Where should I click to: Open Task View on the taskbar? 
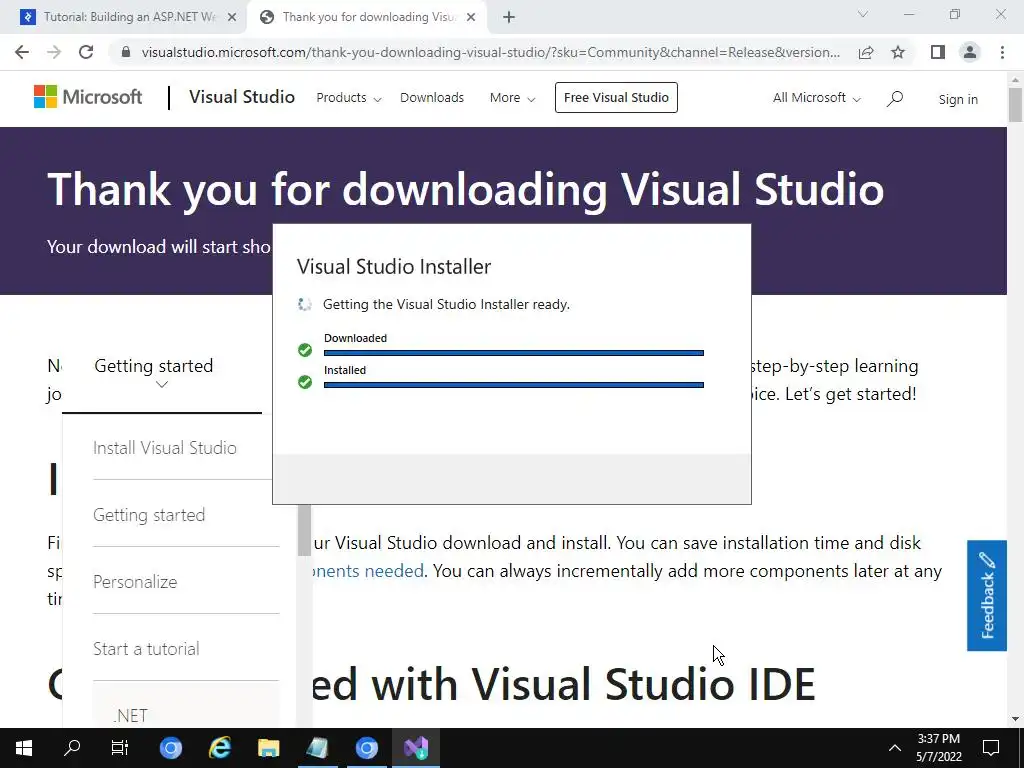click(x=120, y=748)
